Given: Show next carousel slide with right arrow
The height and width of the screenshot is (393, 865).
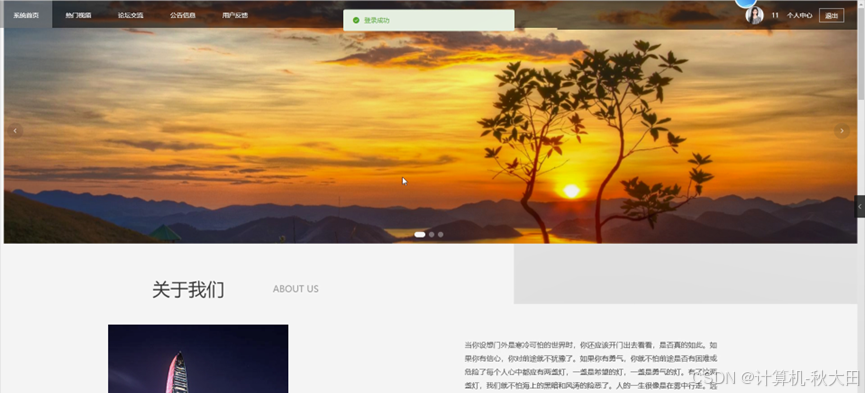Looking at the screenshot, I should click(x=841, y=131).
